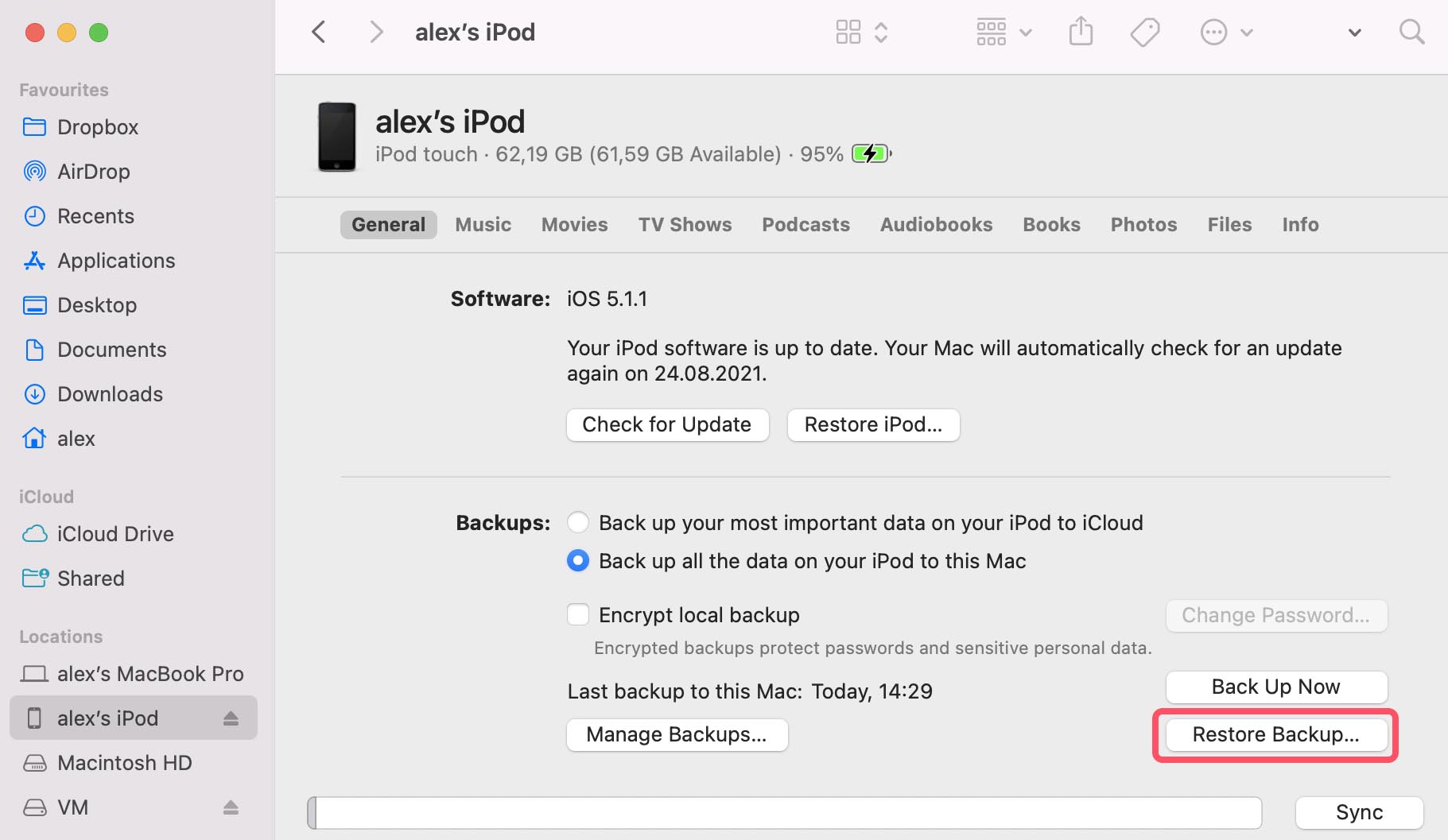This screenshot has height=840, width=1448.
Task: Click Restore Backup... button
Action: (1276, 735)
